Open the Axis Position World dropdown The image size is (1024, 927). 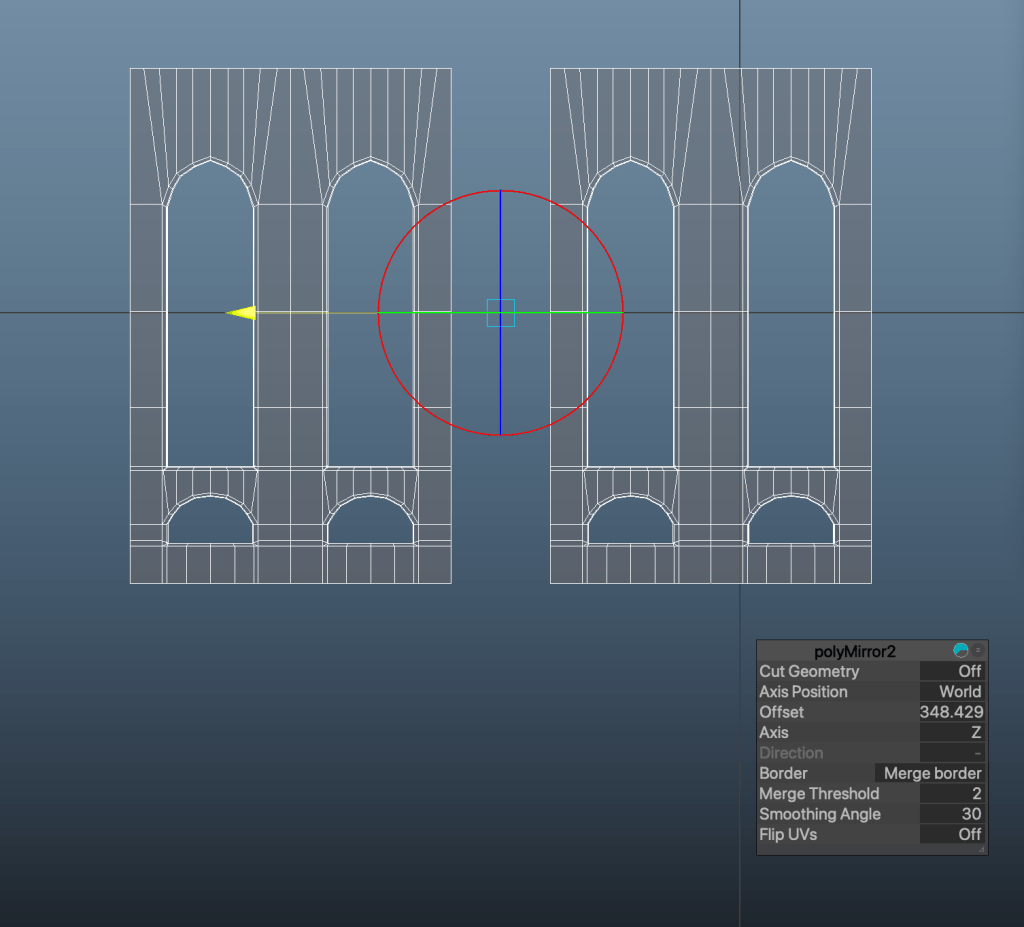click(952, 692)
